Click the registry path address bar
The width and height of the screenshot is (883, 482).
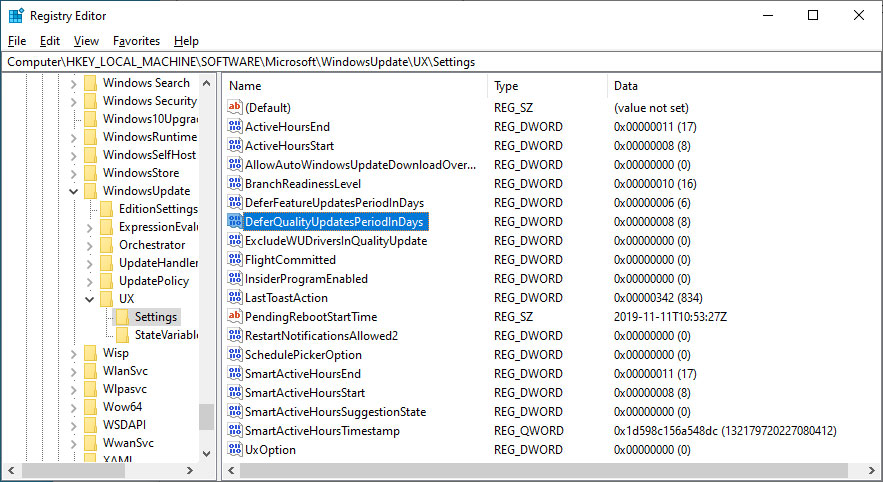[442, 62]
